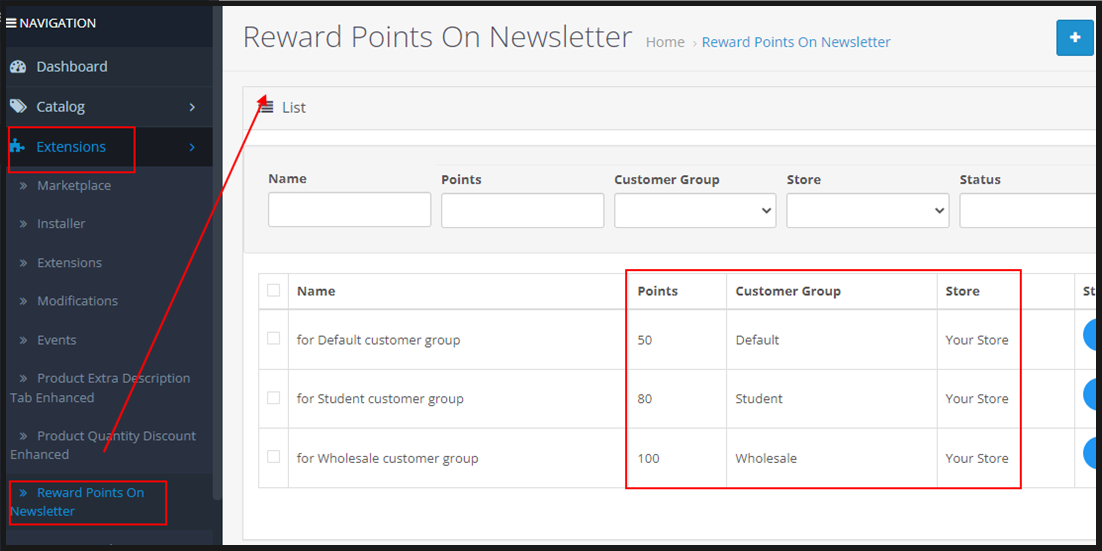Click the Name filter input field
Image resolution: width=1102 pixels, height=551 pixels.
click(x=349, y=210)
